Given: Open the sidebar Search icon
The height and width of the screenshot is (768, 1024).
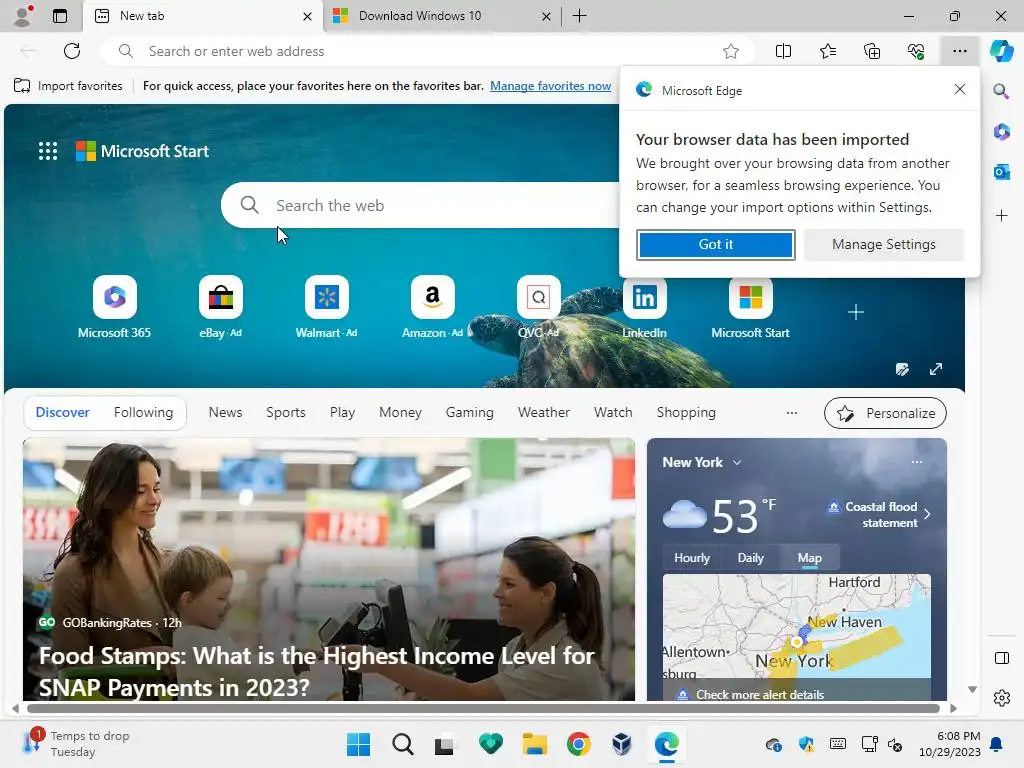Looking at the screenshot, I should [1001, 91].
